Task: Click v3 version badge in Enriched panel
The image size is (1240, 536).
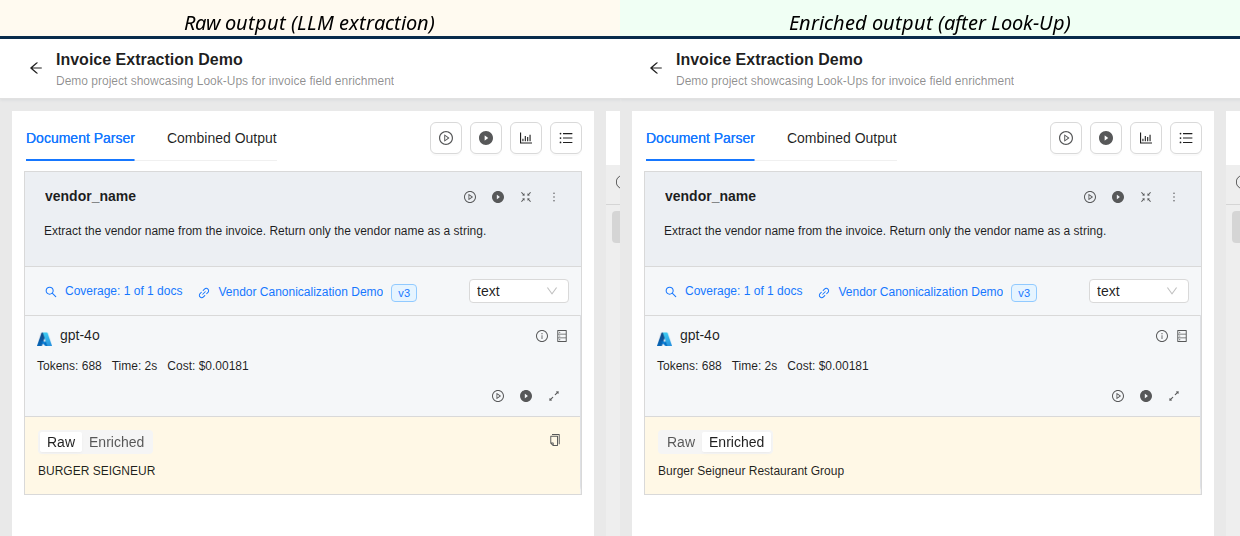Action: (x=1024, y=293)
